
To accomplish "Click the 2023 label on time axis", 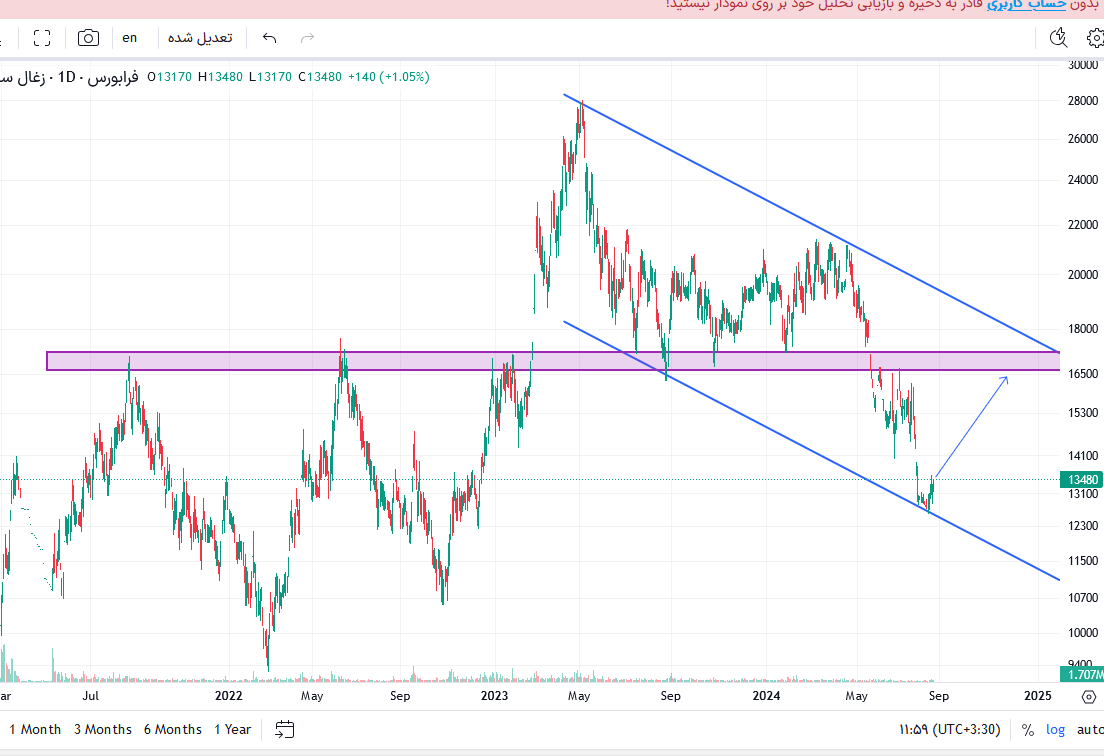I will 494,696.
